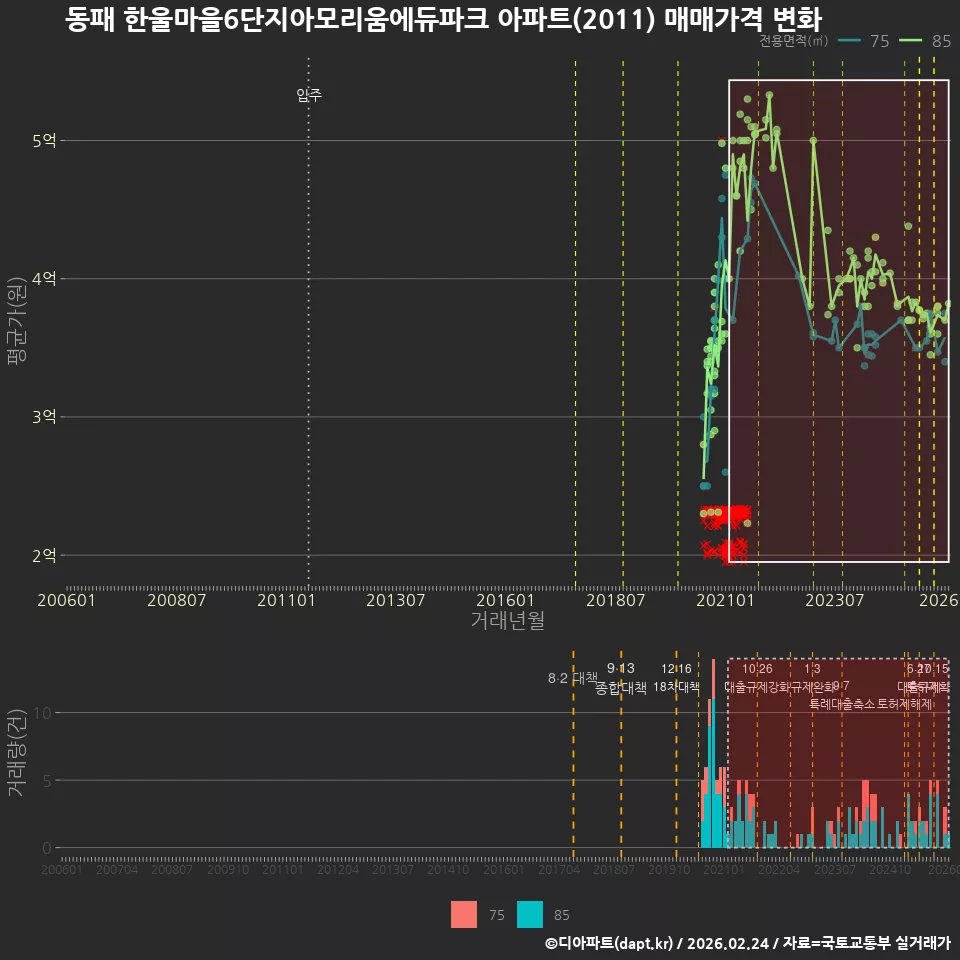Click the 75 line sample in top legend
The height and width of the screenshot is (960, 960).
[849, 41]
